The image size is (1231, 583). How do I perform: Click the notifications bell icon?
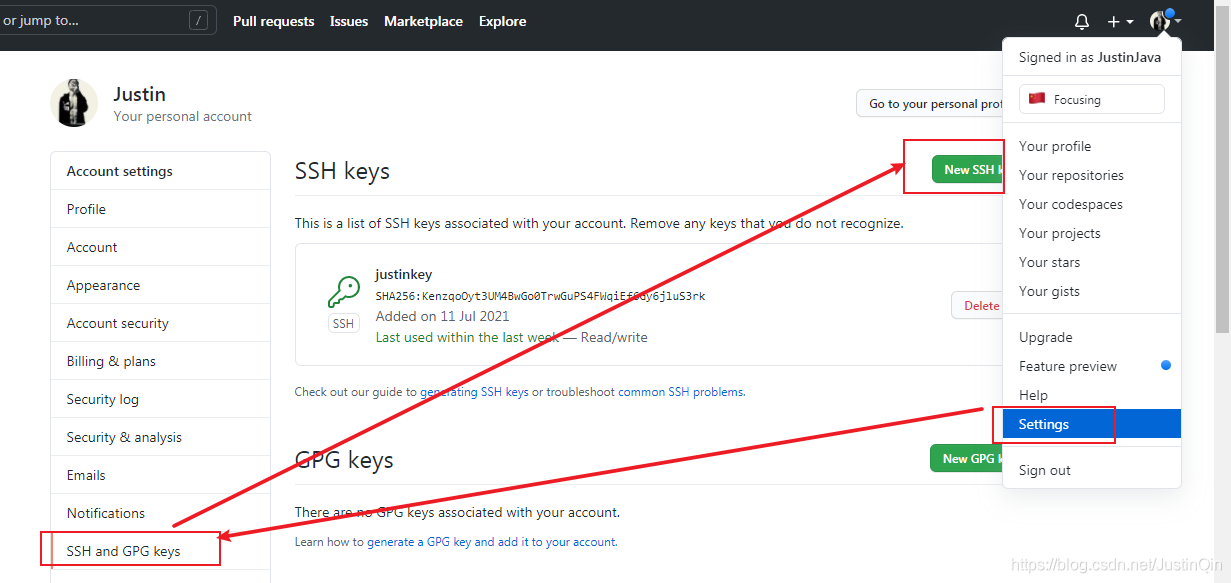(x=1082, y=21)
